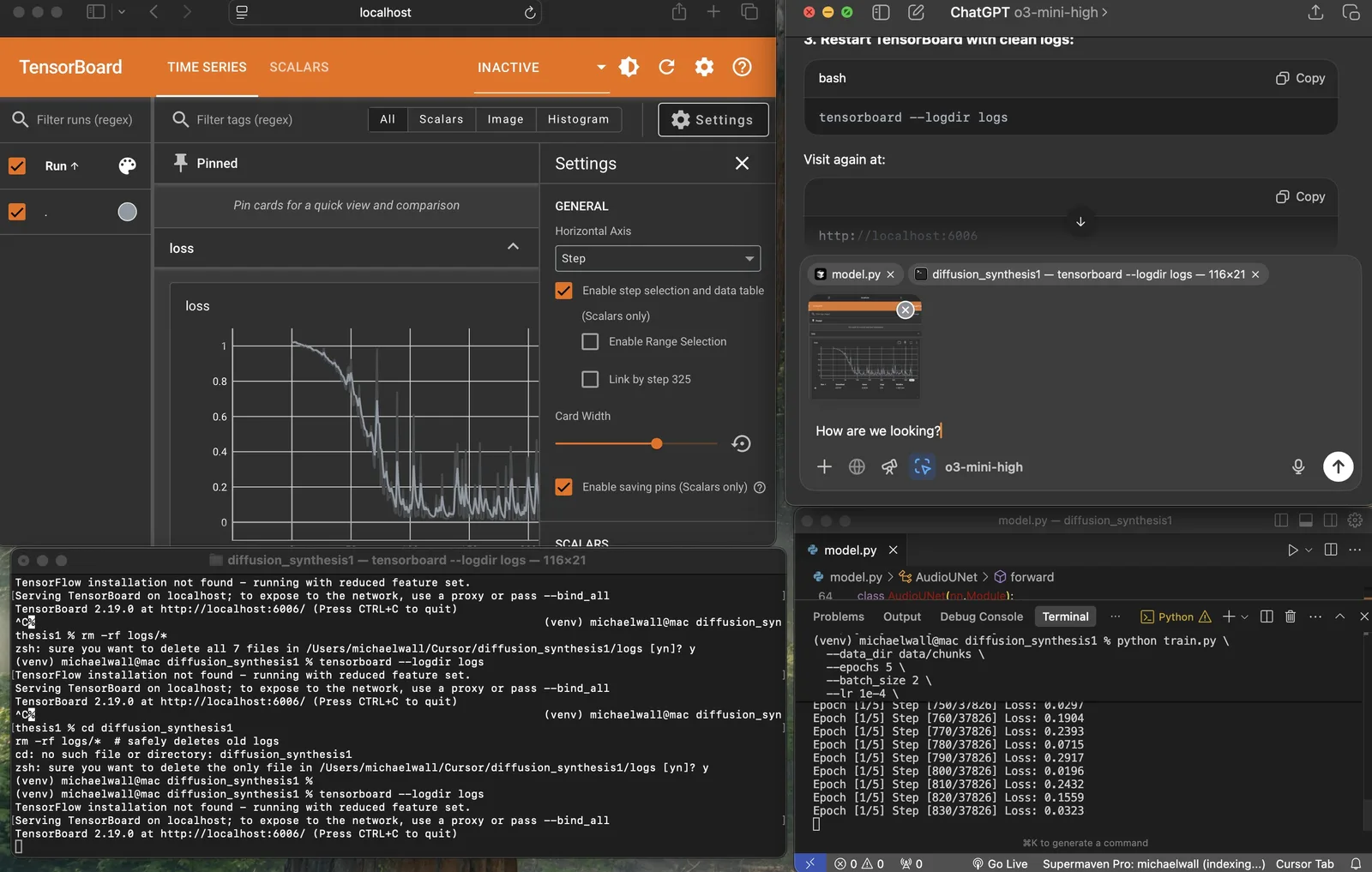Check the Link by step 325 box
Screen dimensions: 1372x872
click(x=590, y=379)
